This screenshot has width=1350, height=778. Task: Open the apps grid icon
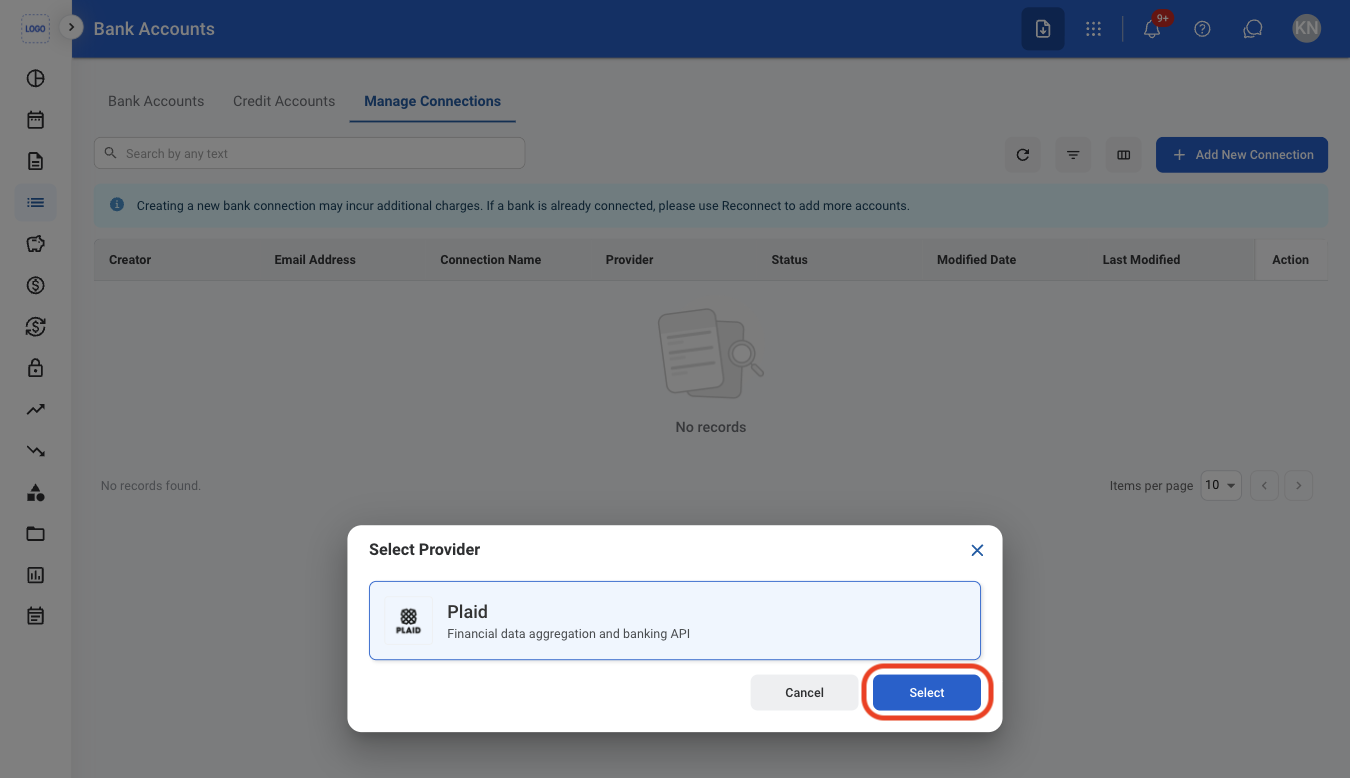(1093, 29)
